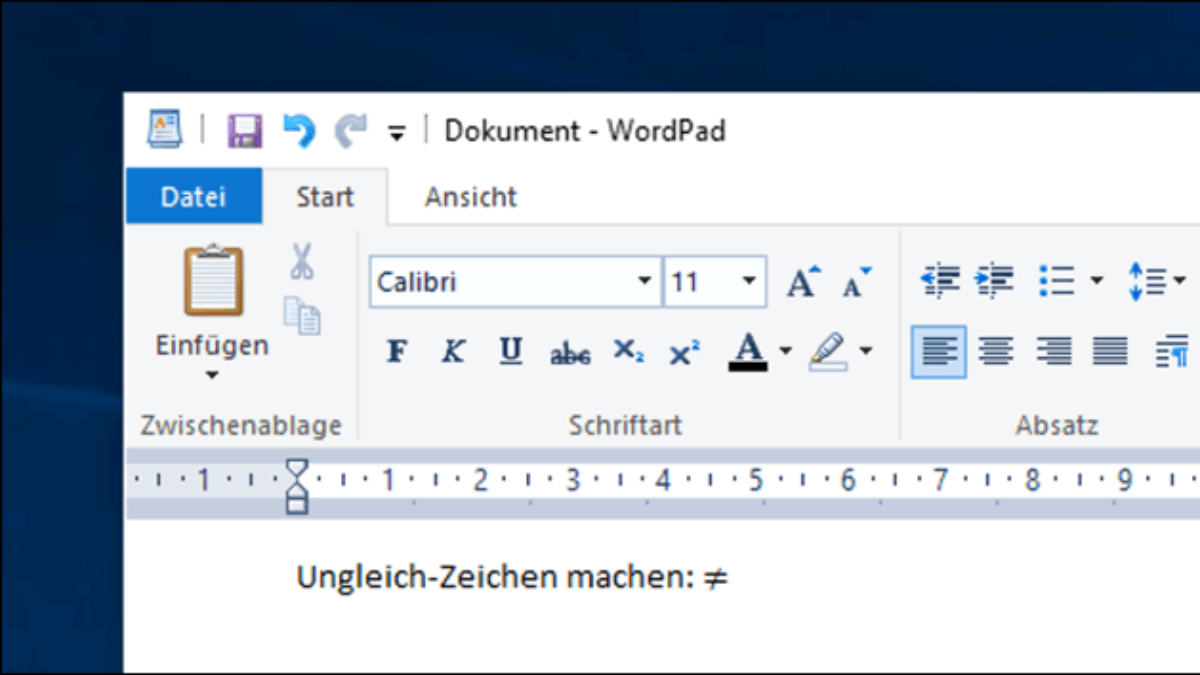This screenshot has height=675, width=1200.
Task: Click the ≠ symbol in the document
Action: tap(715, 578)
